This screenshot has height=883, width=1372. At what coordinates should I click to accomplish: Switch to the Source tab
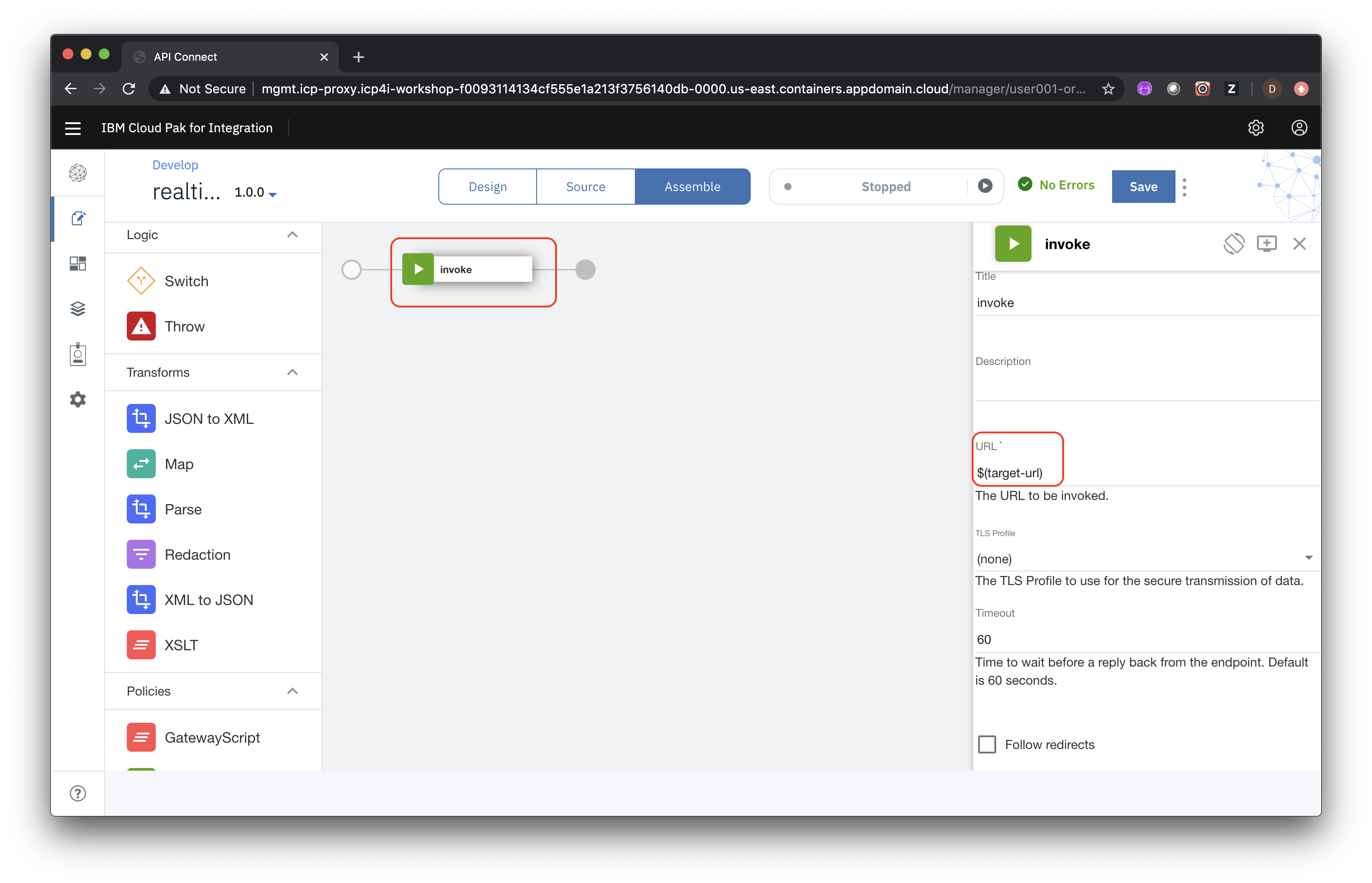[585, 186]
